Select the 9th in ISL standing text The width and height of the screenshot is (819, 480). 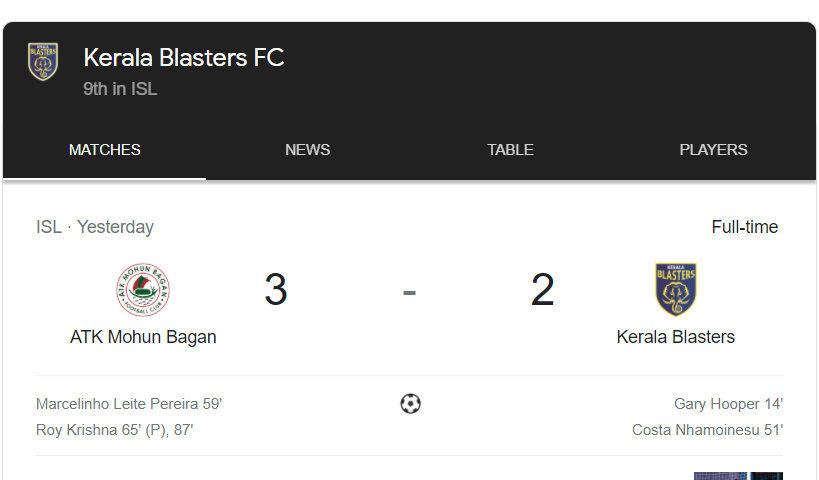(120, 89)
